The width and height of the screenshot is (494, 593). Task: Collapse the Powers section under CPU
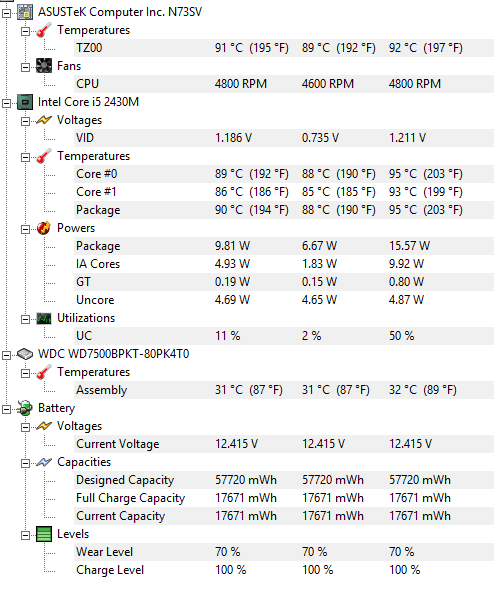pos(25,229)
